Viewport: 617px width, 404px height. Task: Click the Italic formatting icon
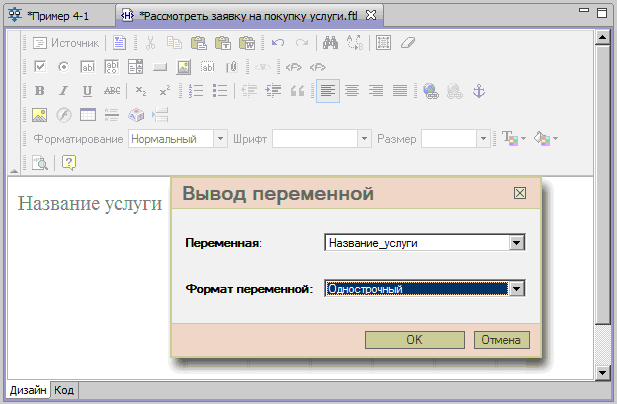pos(63,91)
